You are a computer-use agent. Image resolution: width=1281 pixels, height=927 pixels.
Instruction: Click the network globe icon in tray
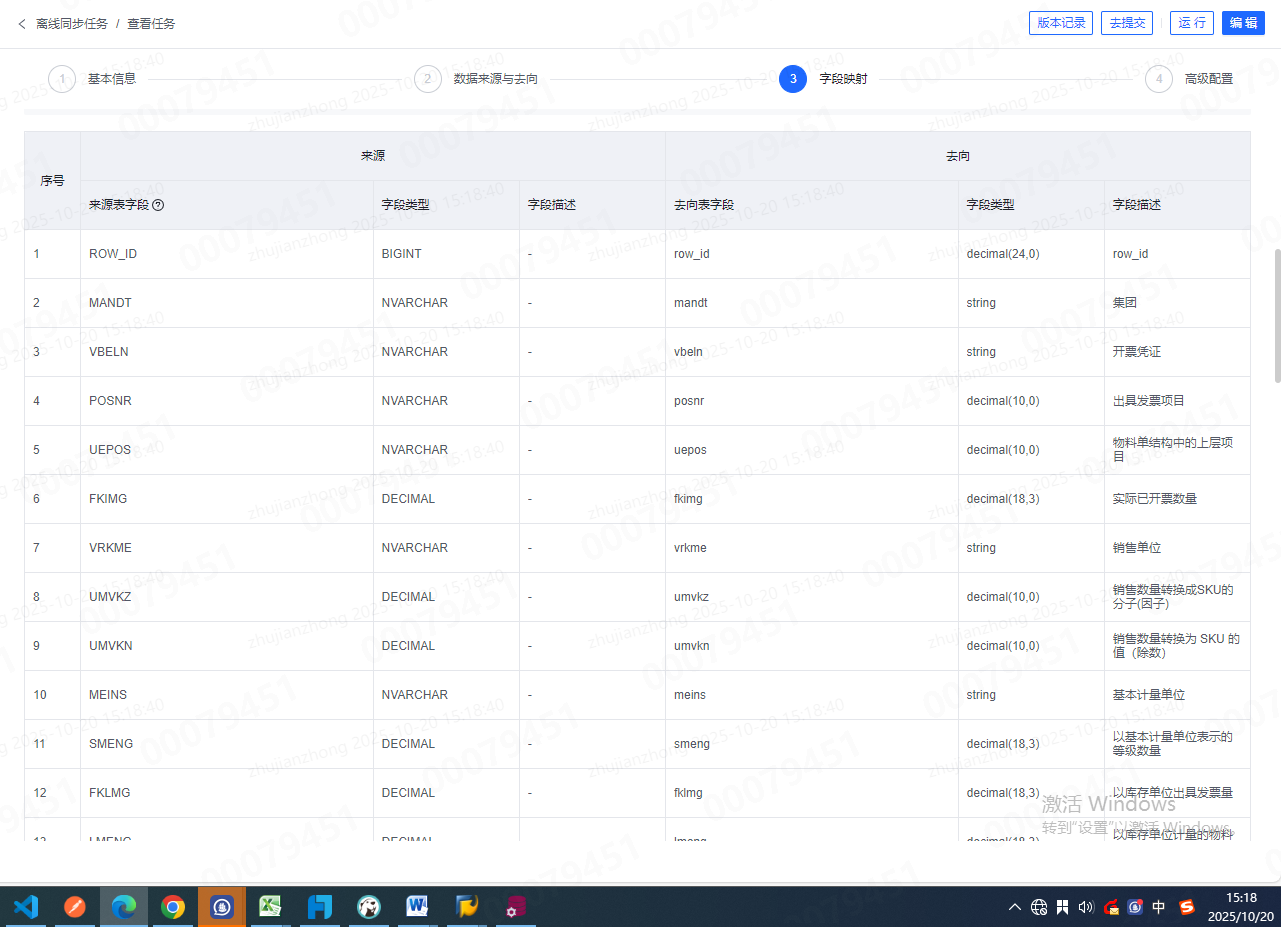coord(1039,907)
